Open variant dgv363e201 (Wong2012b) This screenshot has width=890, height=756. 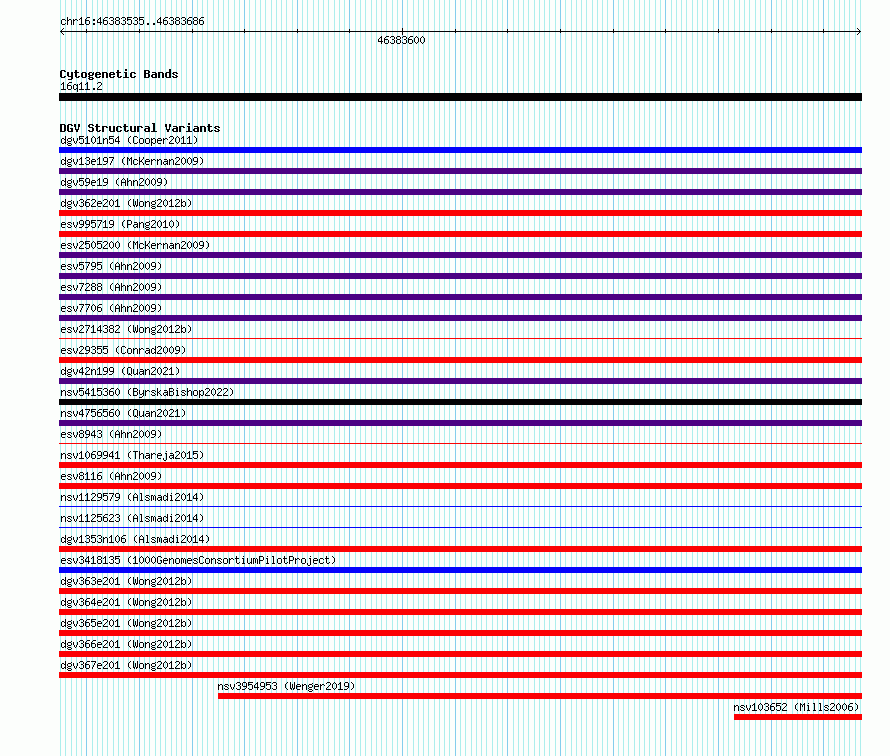pos(126,581)
